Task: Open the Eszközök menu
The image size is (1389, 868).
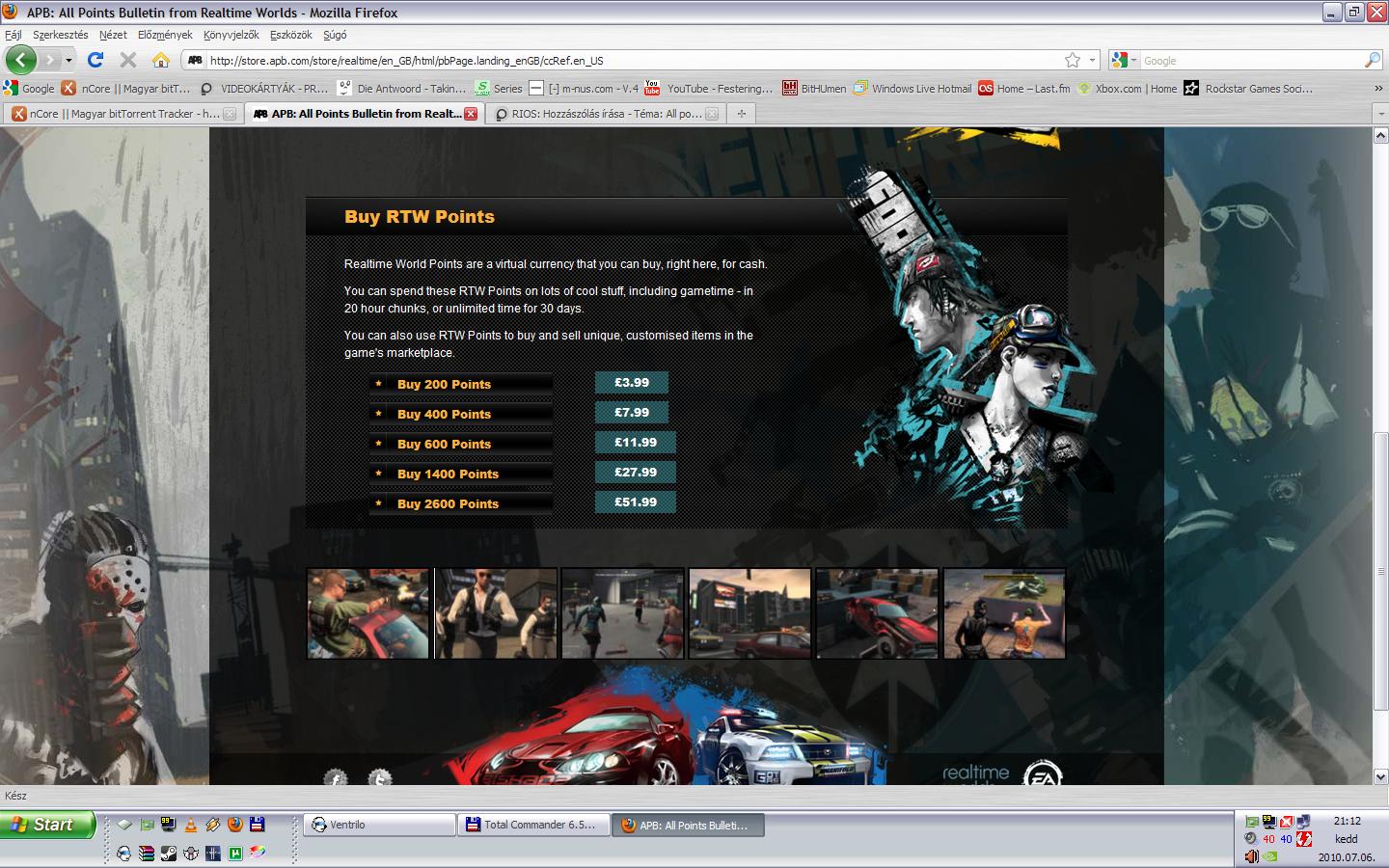Action: 291,35
